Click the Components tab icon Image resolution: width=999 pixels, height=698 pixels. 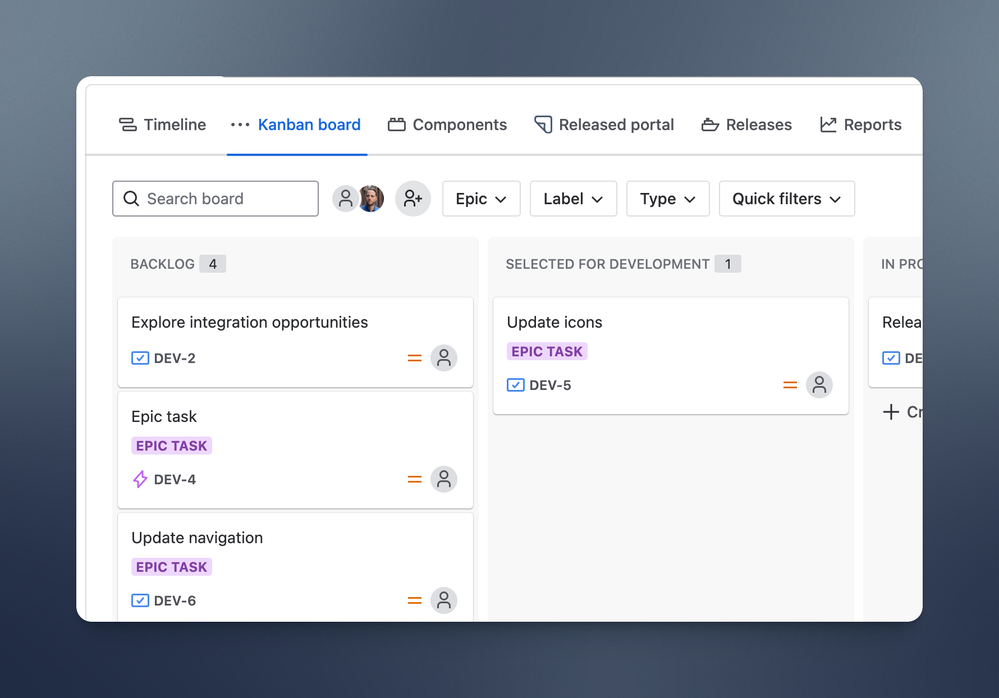[396, 125]
